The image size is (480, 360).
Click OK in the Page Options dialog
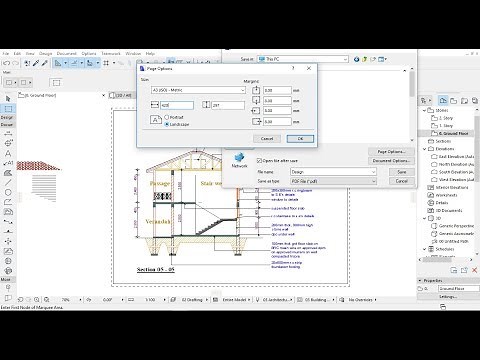[x=300, y=139]
